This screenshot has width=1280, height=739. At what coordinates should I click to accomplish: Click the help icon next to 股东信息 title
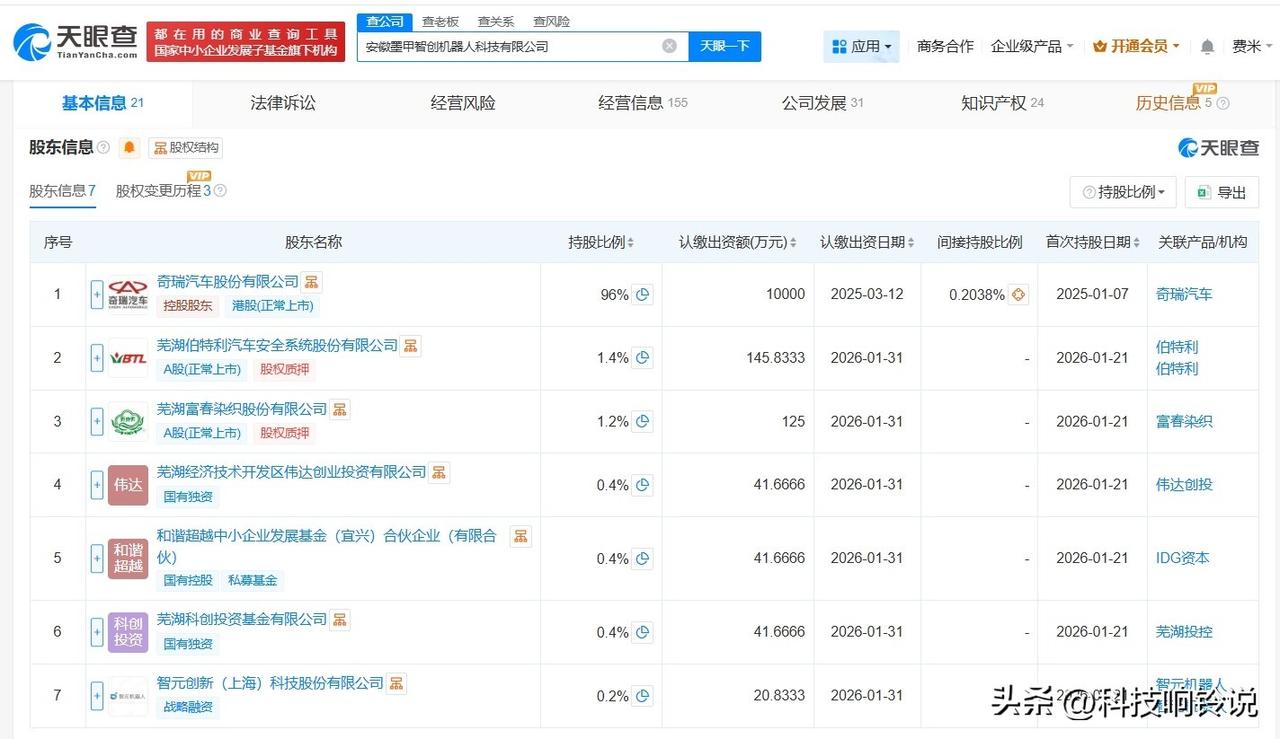pos(104,148)
